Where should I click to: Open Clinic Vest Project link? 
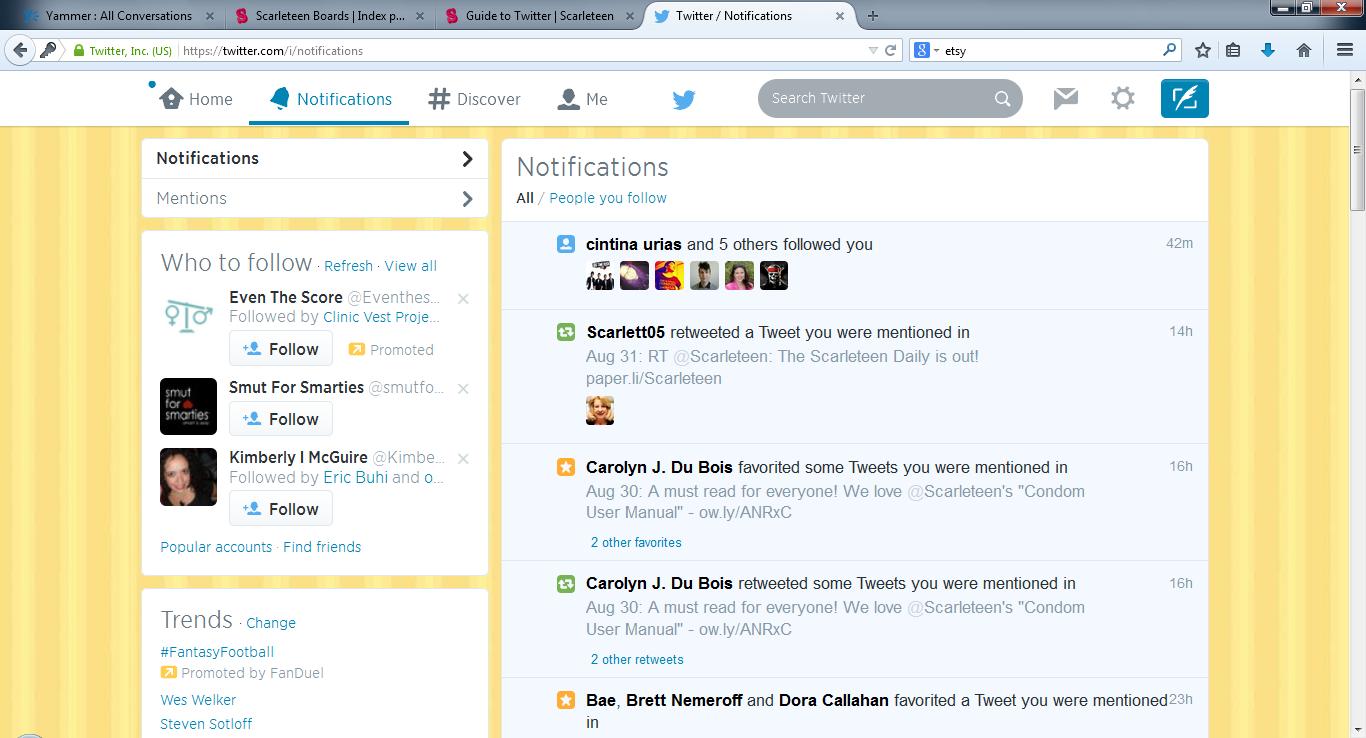pos(381,317)
